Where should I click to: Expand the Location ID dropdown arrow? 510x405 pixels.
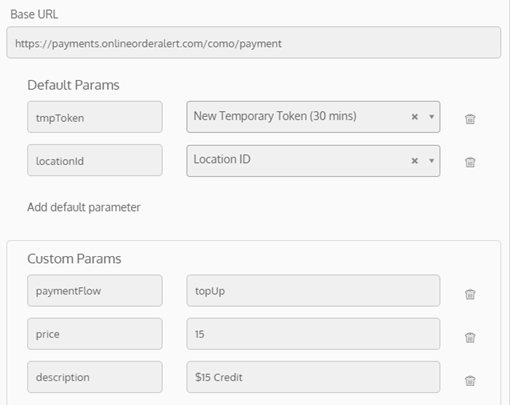(431, 161)
